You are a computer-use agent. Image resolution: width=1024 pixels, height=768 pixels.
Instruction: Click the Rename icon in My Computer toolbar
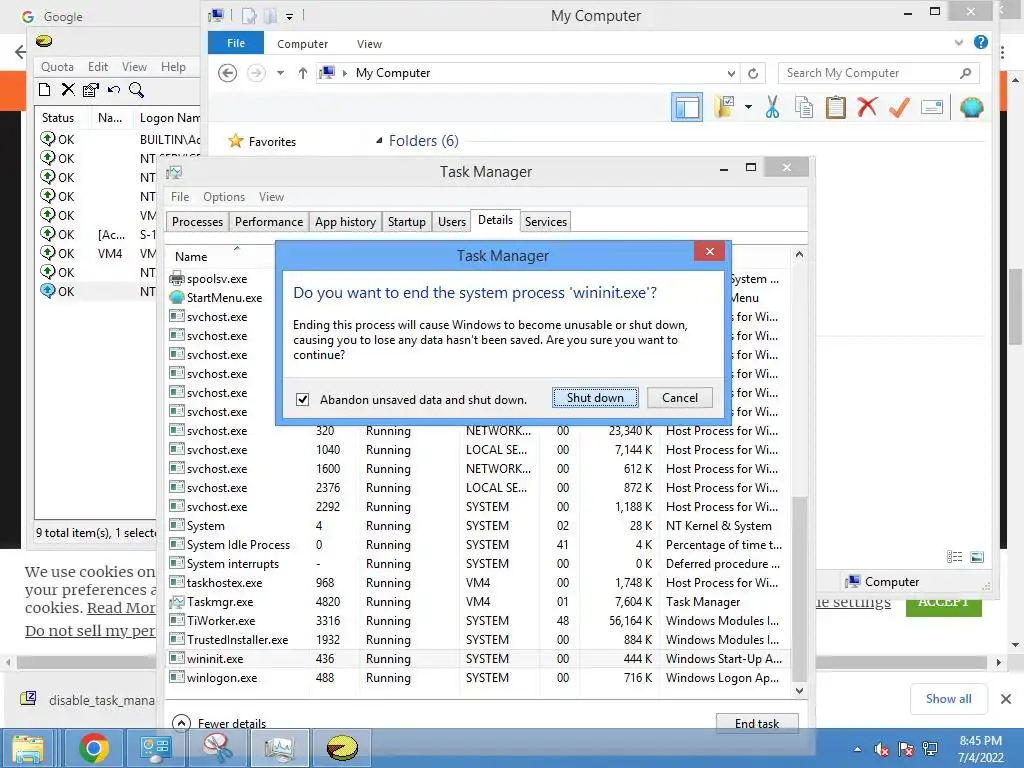pos(932,107)
